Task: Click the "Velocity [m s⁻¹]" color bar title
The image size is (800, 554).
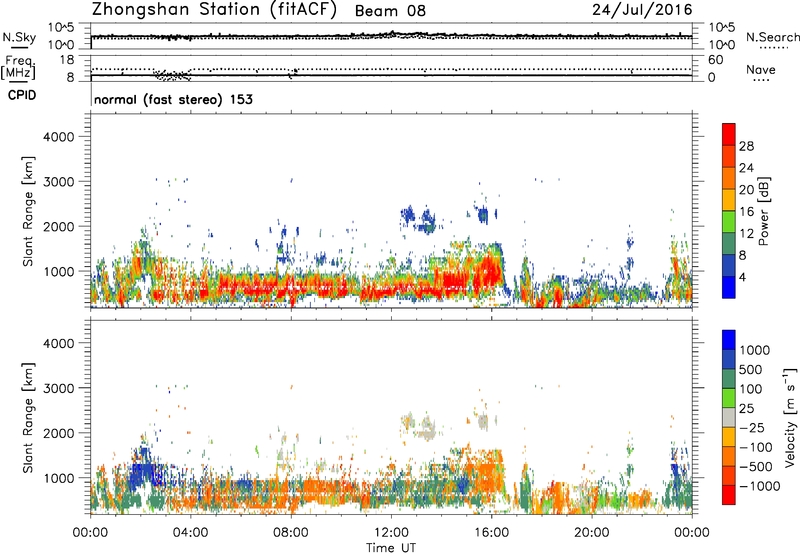Action: 790,417
